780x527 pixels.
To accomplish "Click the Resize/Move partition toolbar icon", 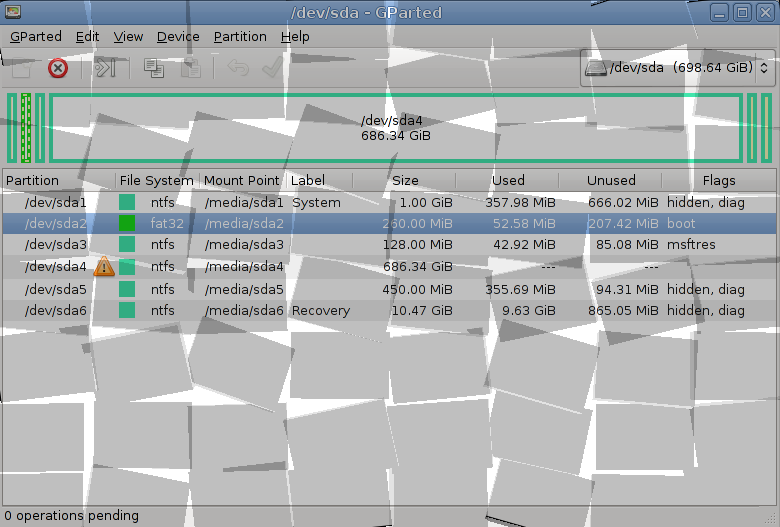I will click(x=105, y=68).
